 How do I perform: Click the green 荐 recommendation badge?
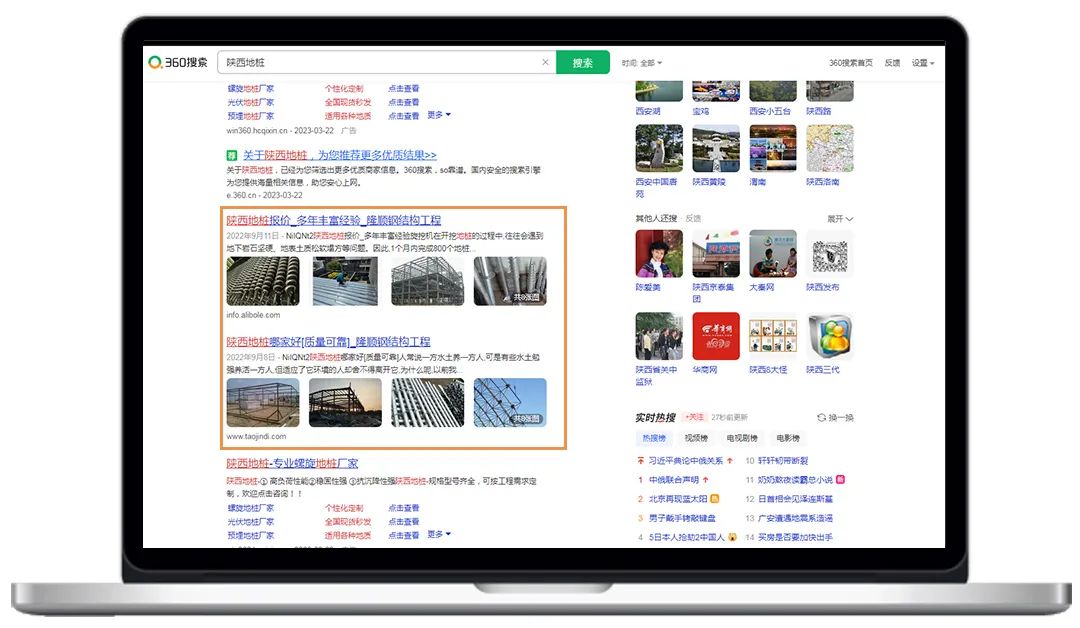click(x=231, y=156)
